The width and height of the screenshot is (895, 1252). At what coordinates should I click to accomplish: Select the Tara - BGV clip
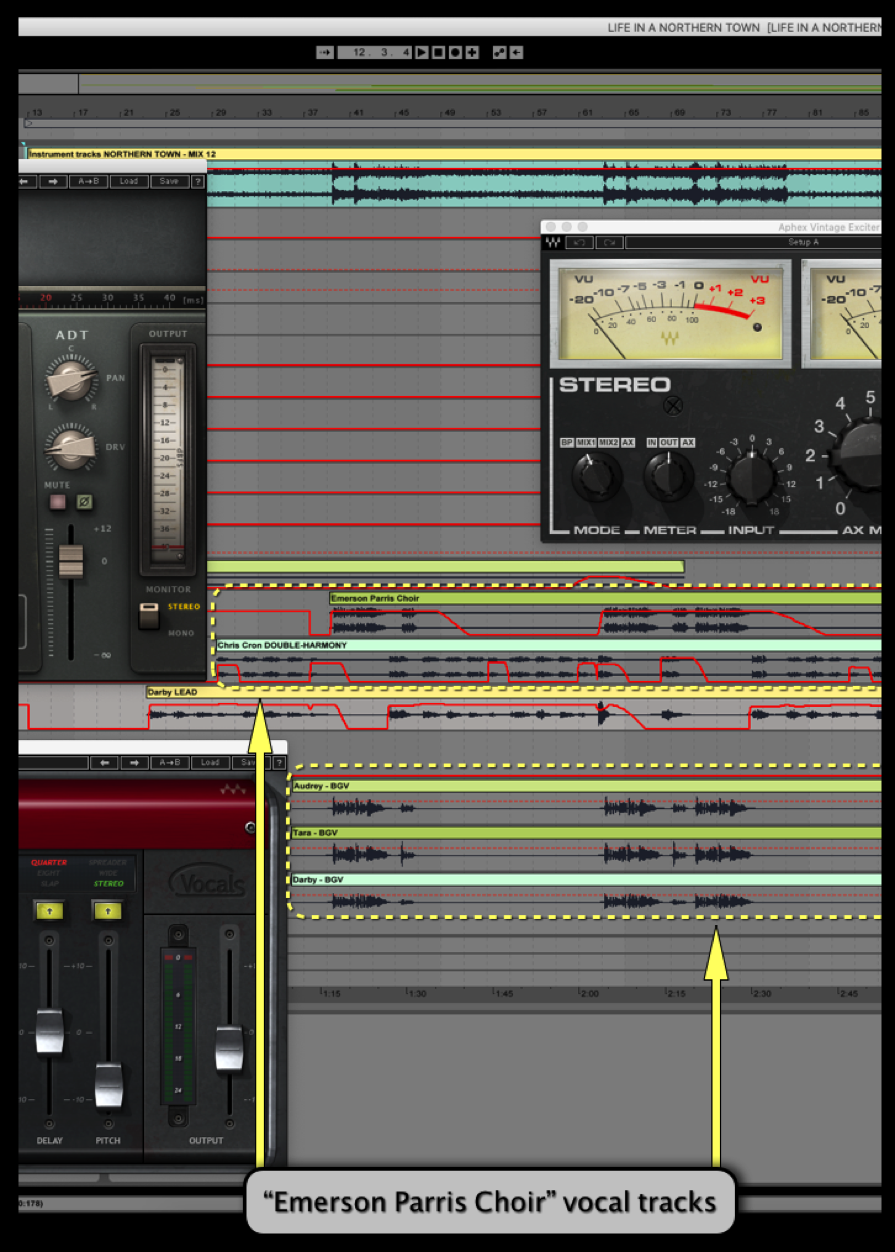point(586,833)
